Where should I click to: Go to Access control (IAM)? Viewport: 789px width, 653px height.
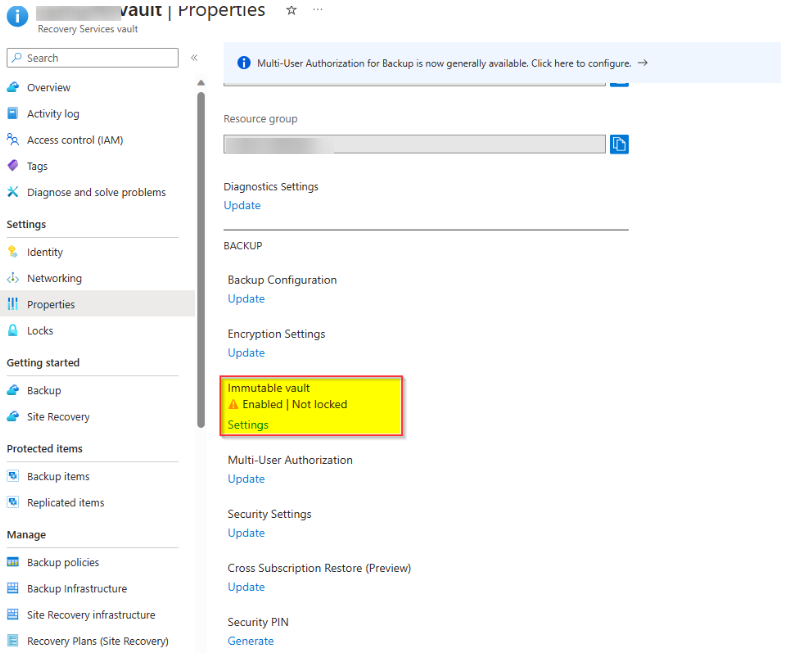[75, 140]
